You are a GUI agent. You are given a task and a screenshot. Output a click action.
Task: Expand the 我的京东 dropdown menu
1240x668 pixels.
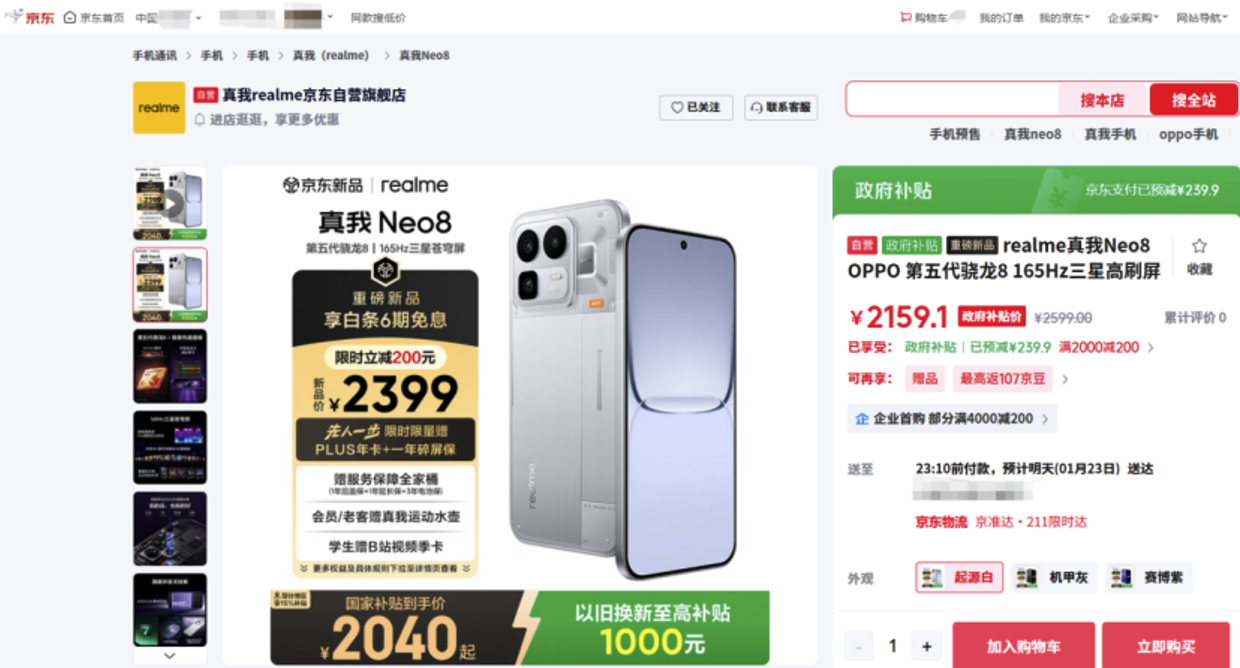[x=1064, y=18]
